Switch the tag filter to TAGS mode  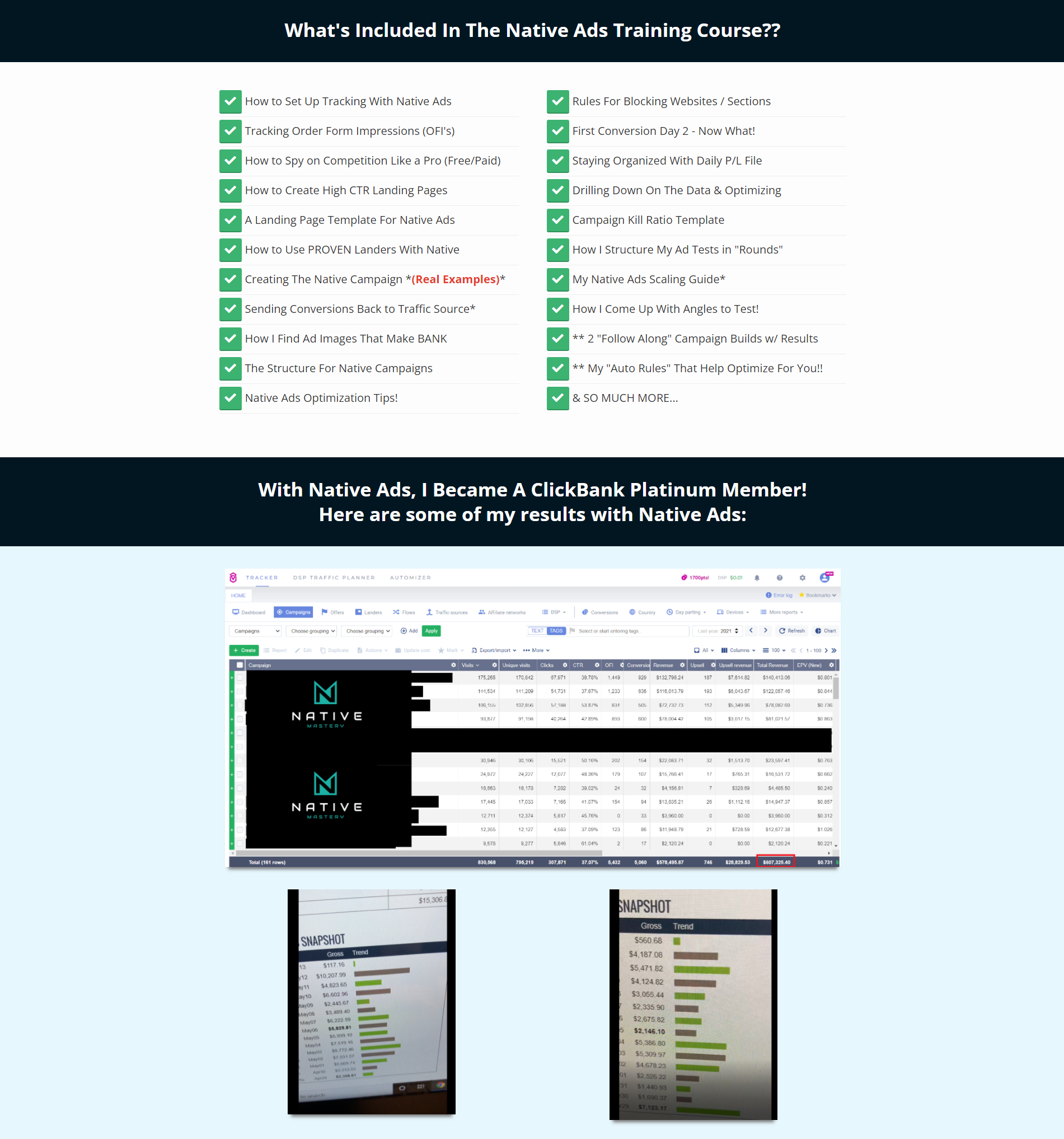[556, 631]
